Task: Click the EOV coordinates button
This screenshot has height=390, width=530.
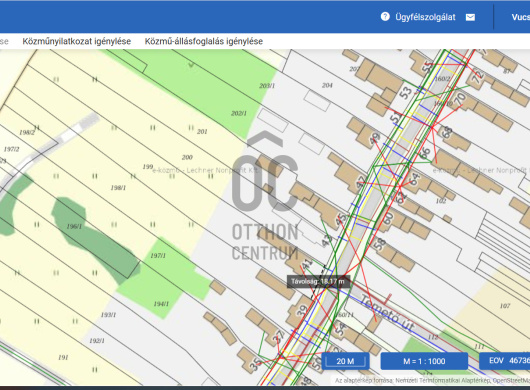Action: point(504,361)
